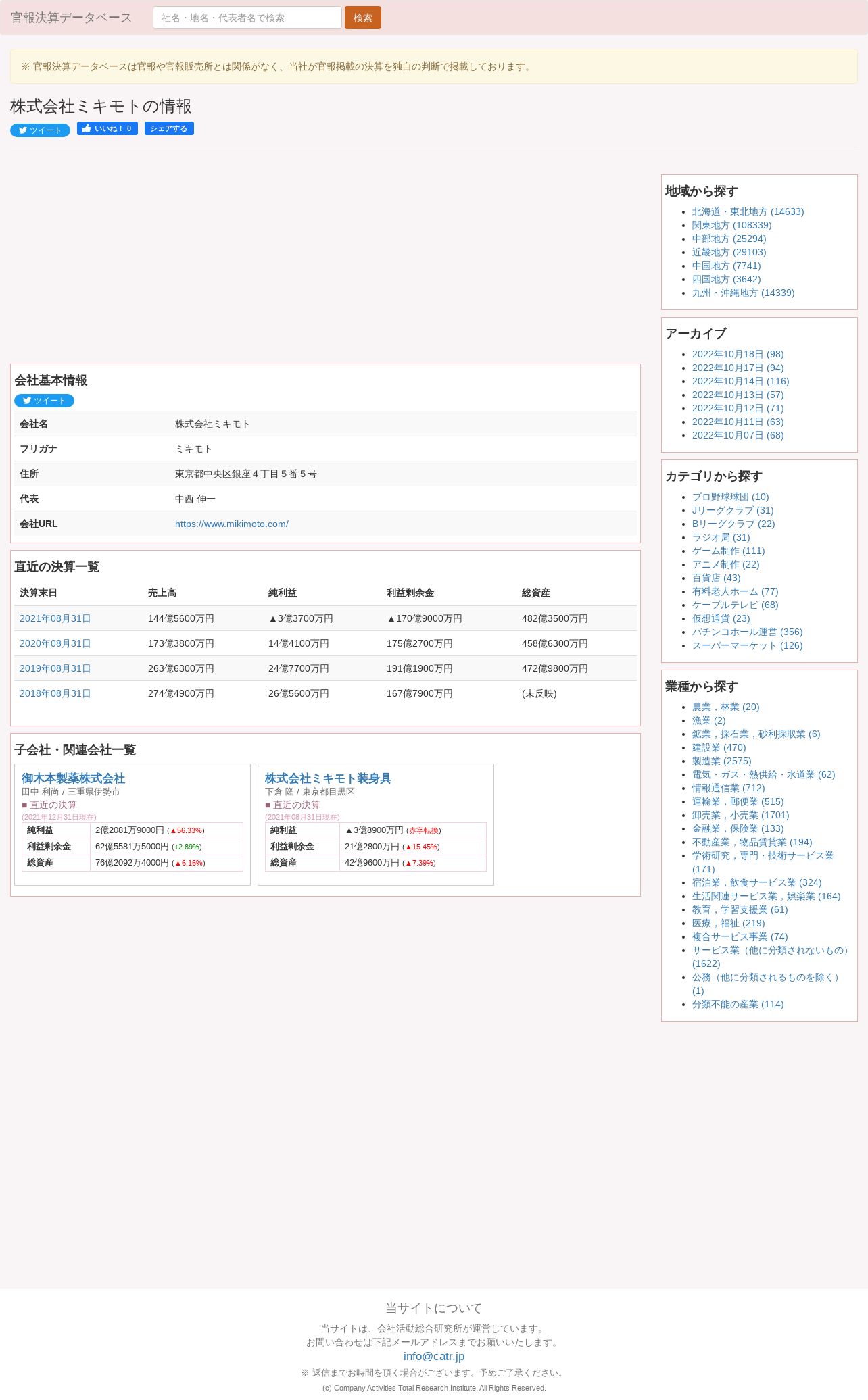Select the Jリーグクラブ category
Image resolution: width=868 pixels, height=1400 pixels.
tap(733, 510)
